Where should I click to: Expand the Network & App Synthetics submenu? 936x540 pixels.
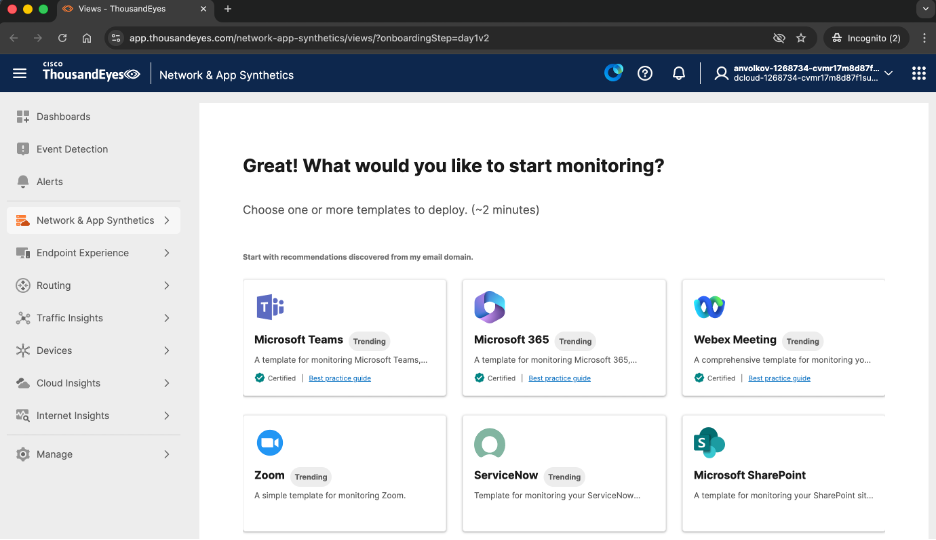coord(166,220)
